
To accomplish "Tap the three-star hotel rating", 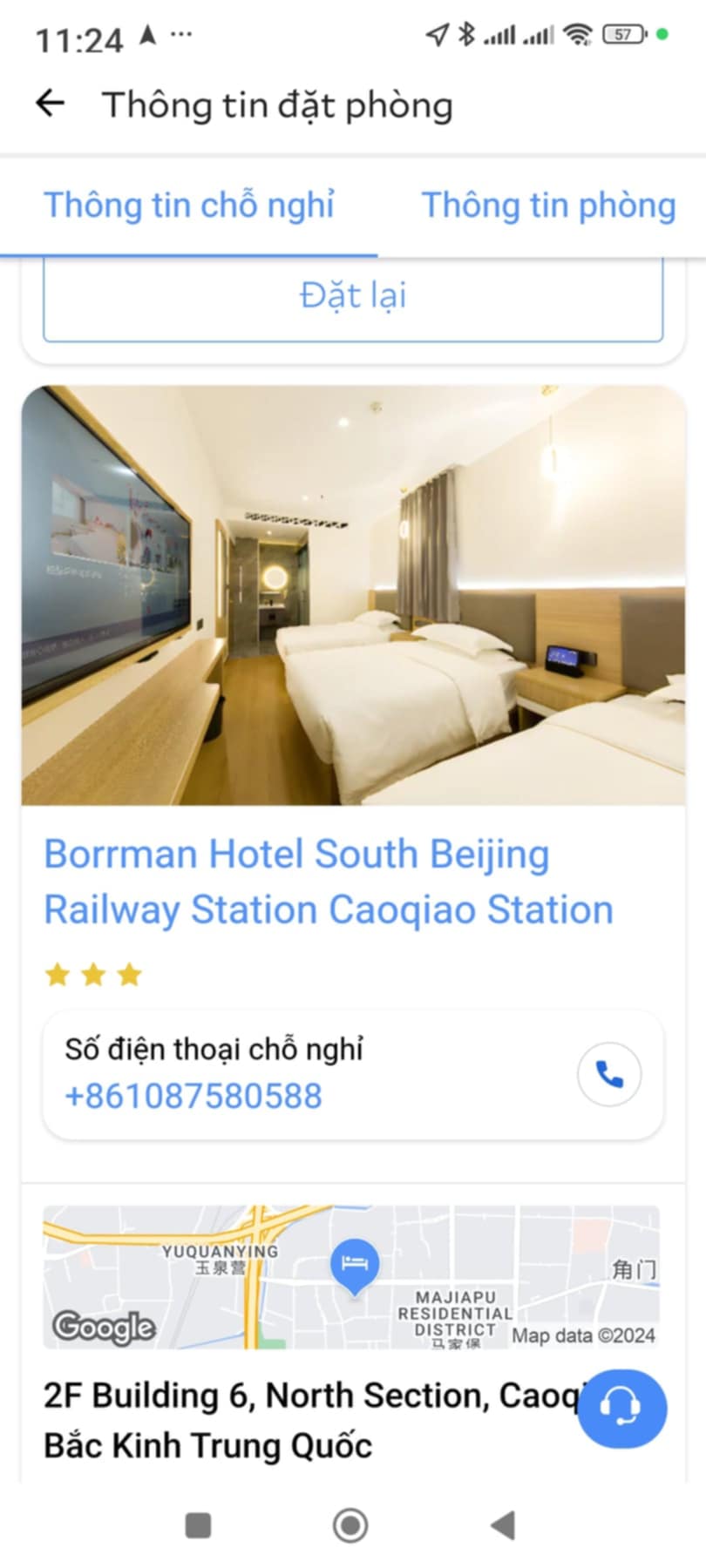I will (93, 974).
